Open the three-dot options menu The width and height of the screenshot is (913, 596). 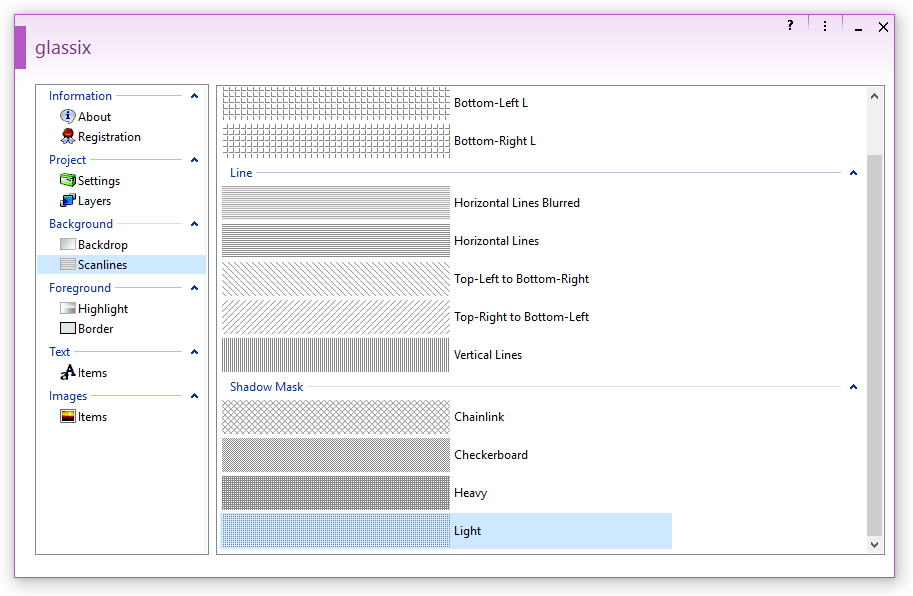[824, 26]
